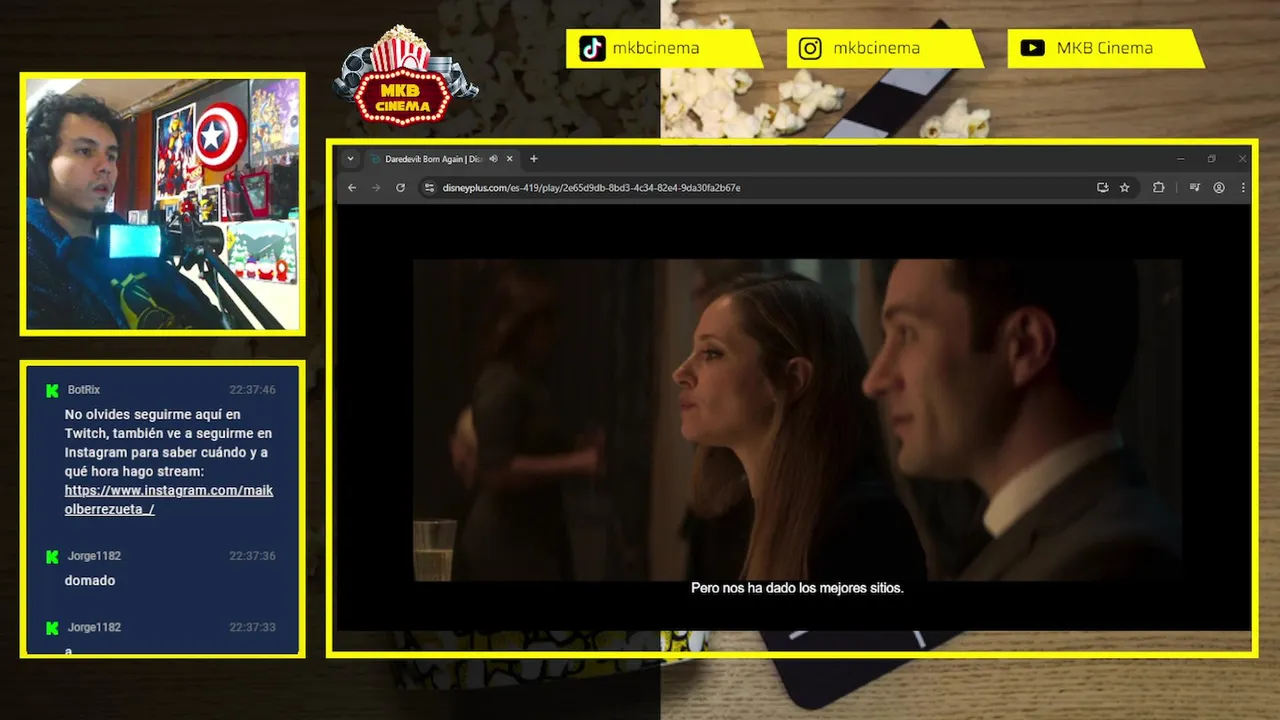Click the streamer webcam thumbnail
The width and height of the screenshot is (1280, 720).
pyautogui.click(x=162, y=204)
